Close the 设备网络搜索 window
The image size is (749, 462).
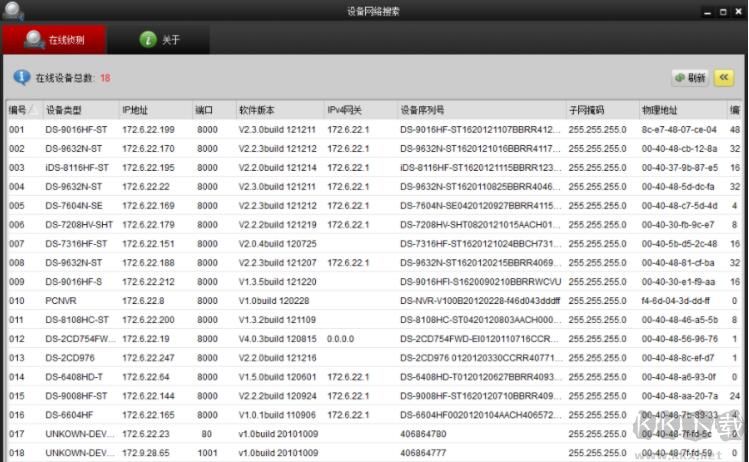click(738, 11)
